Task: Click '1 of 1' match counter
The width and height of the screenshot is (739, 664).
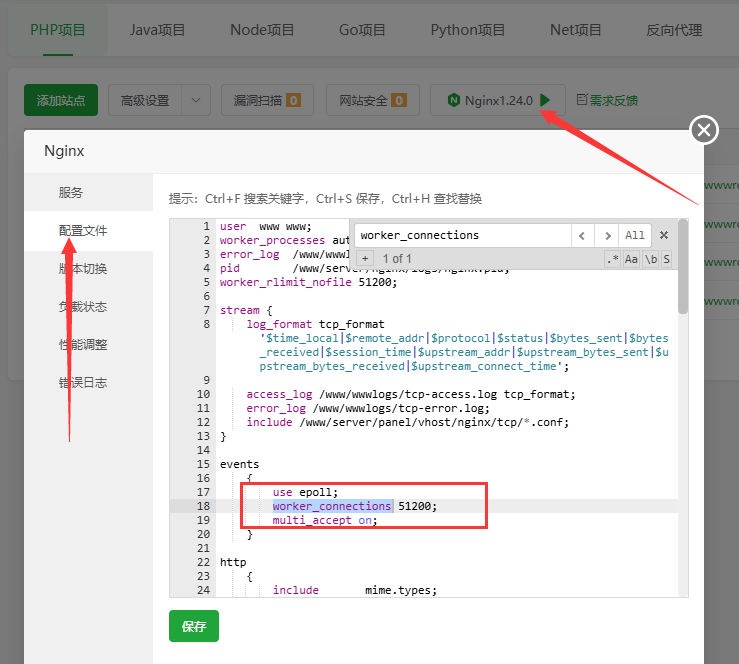Action: point(397,259)
